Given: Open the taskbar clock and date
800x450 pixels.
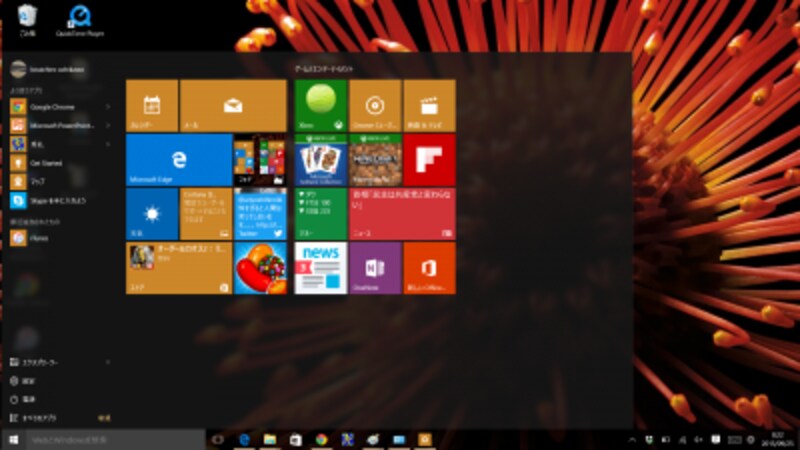Looking at the screenshot, I should tap(777, 439).
